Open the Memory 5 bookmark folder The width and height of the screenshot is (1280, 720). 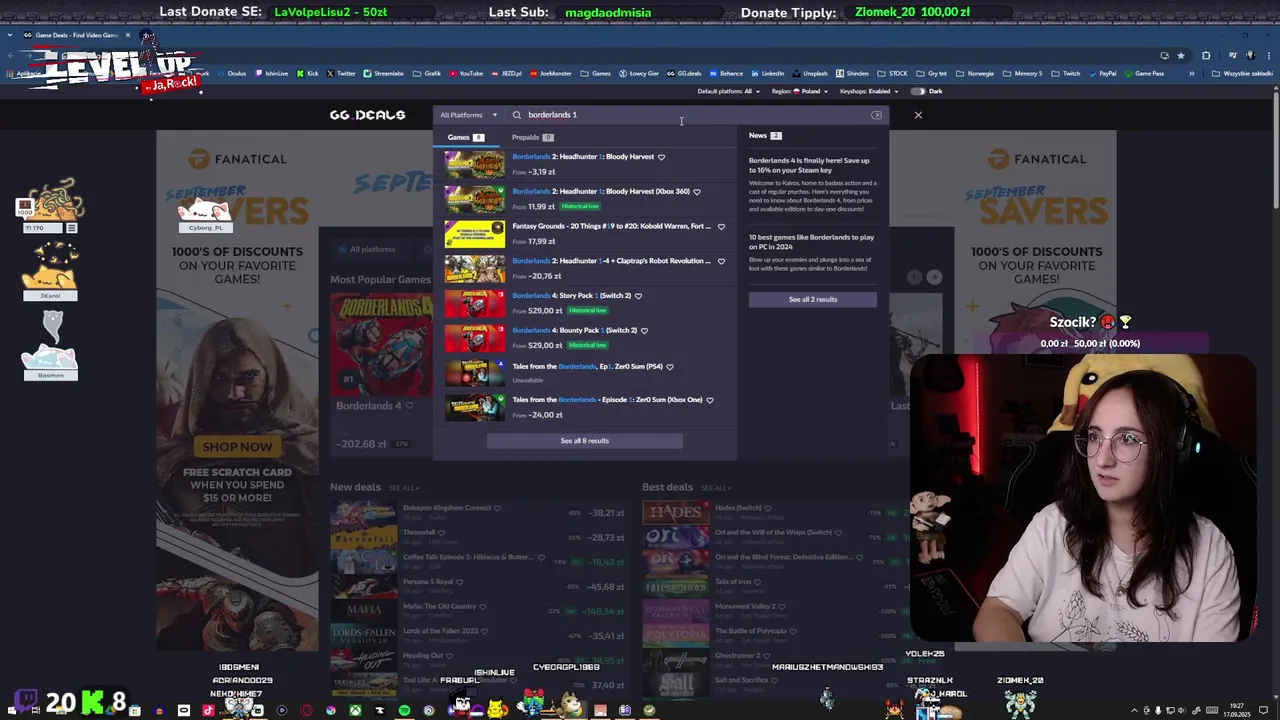1022,73
